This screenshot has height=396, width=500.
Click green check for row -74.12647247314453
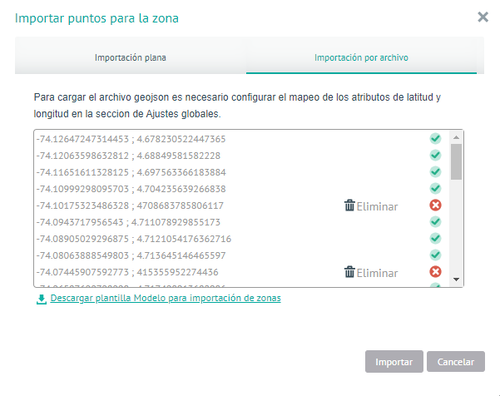435,138
